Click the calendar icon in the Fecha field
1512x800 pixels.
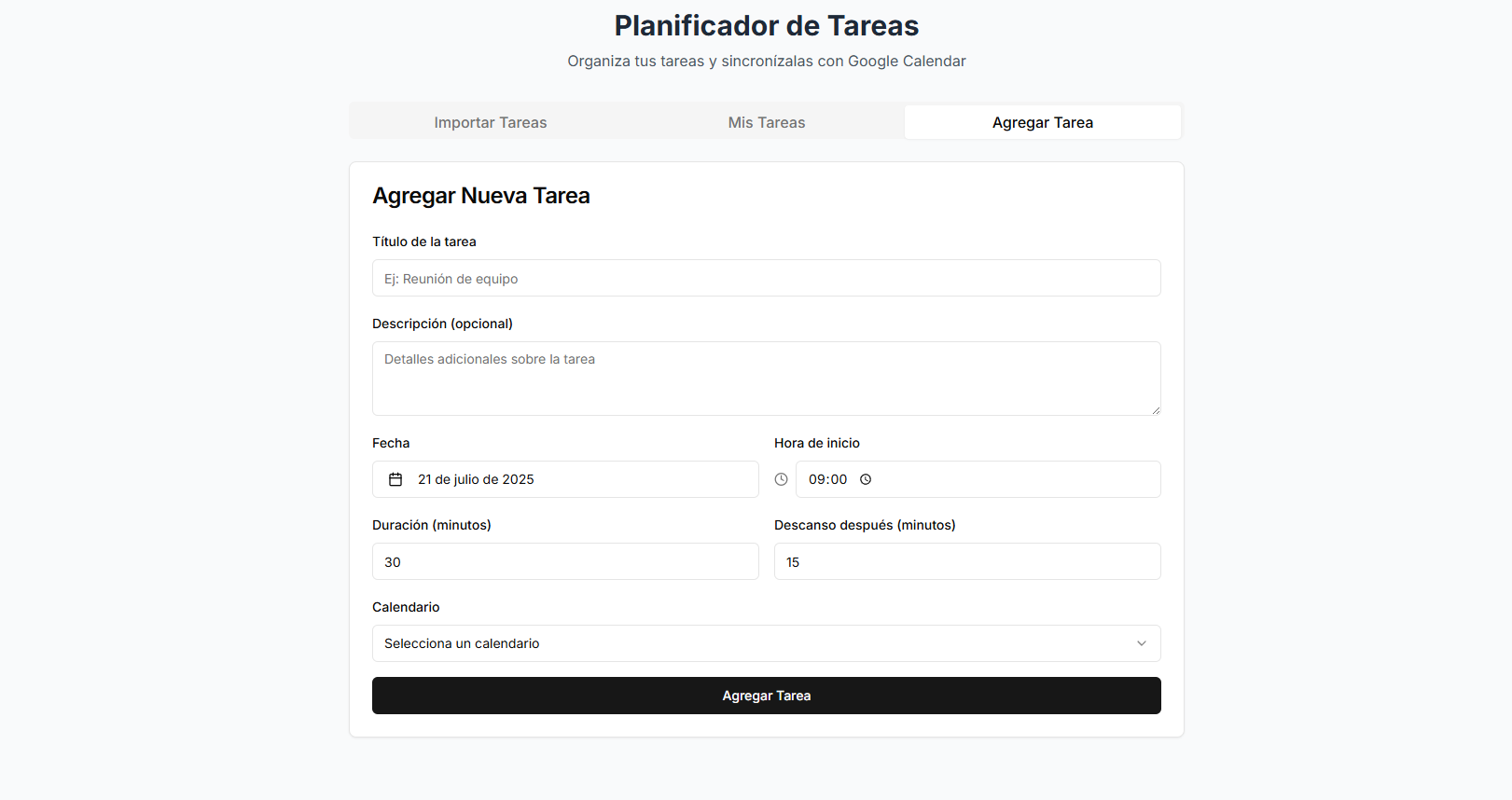coord(395,479)
